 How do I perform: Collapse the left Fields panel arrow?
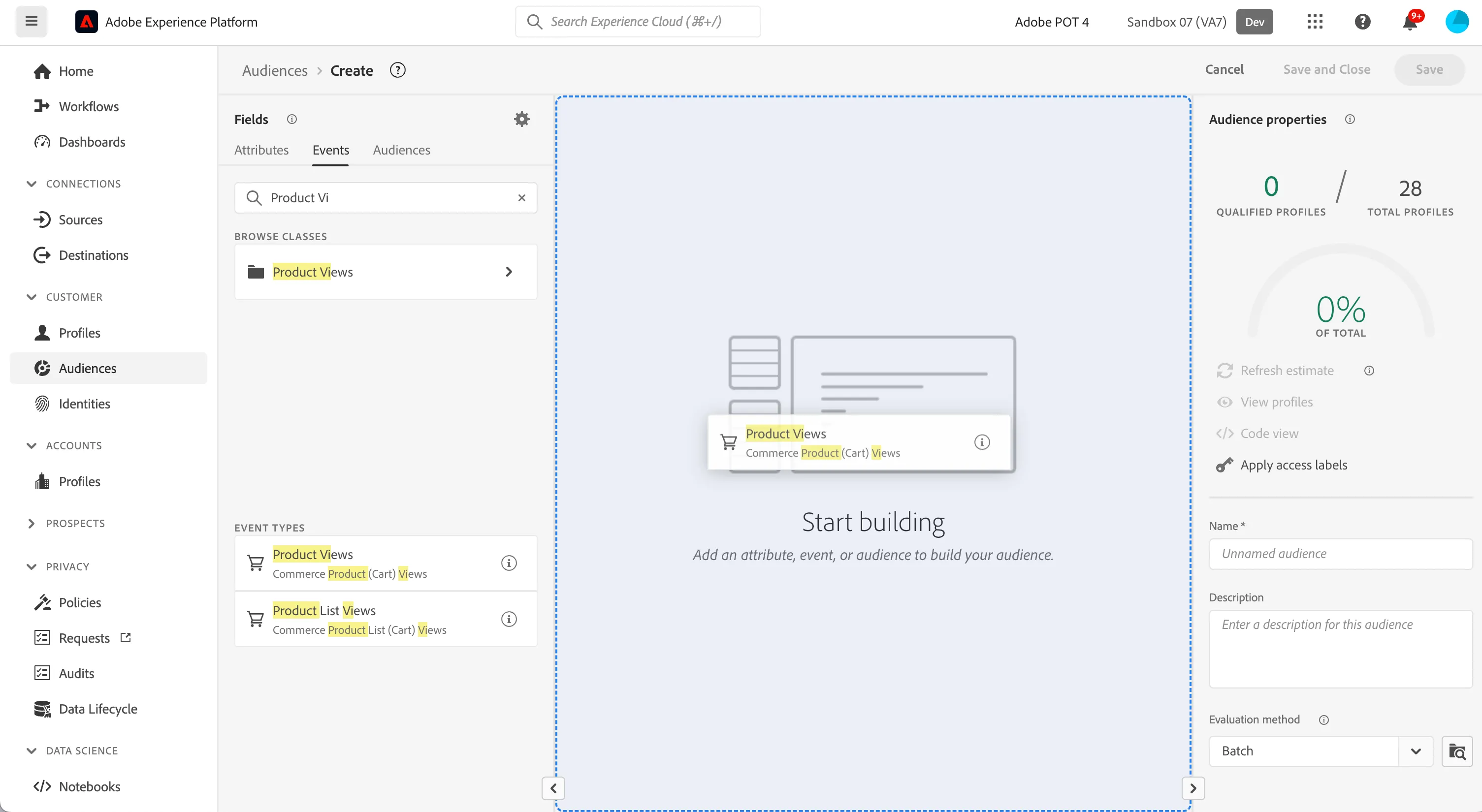click(x=553, y=788)
